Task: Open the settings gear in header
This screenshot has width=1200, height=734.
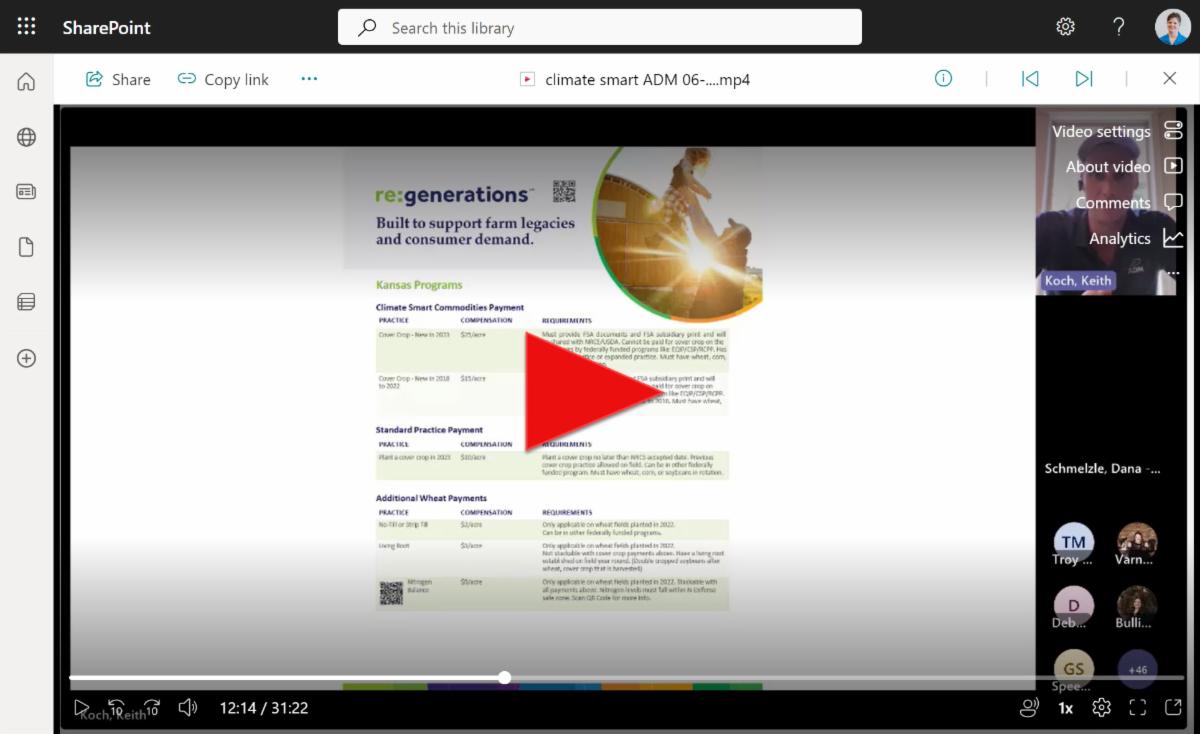Action: (x=1065, y=27)
